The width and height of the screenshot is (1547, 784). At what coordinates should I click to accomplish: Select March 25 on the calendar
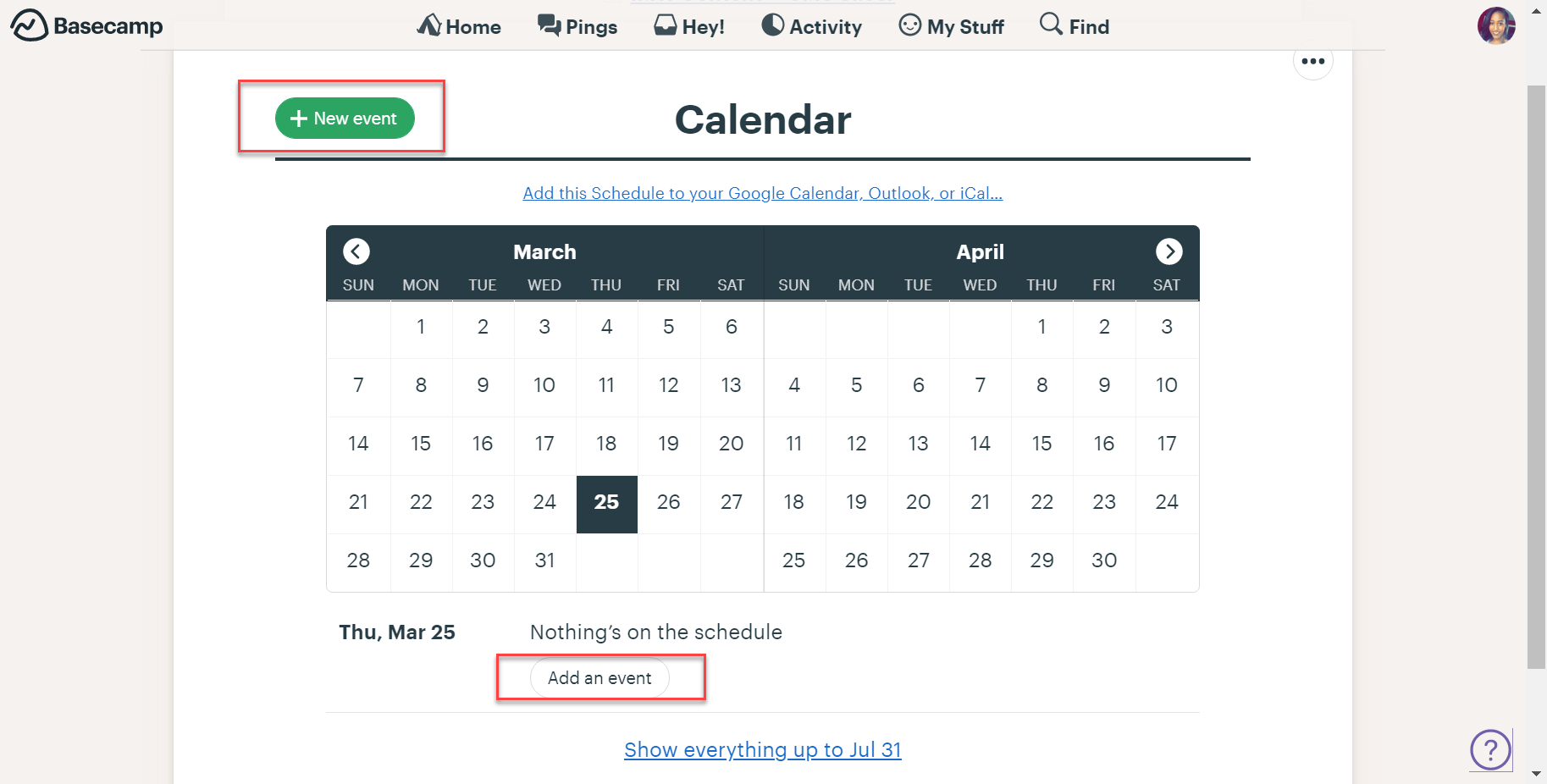606,502
